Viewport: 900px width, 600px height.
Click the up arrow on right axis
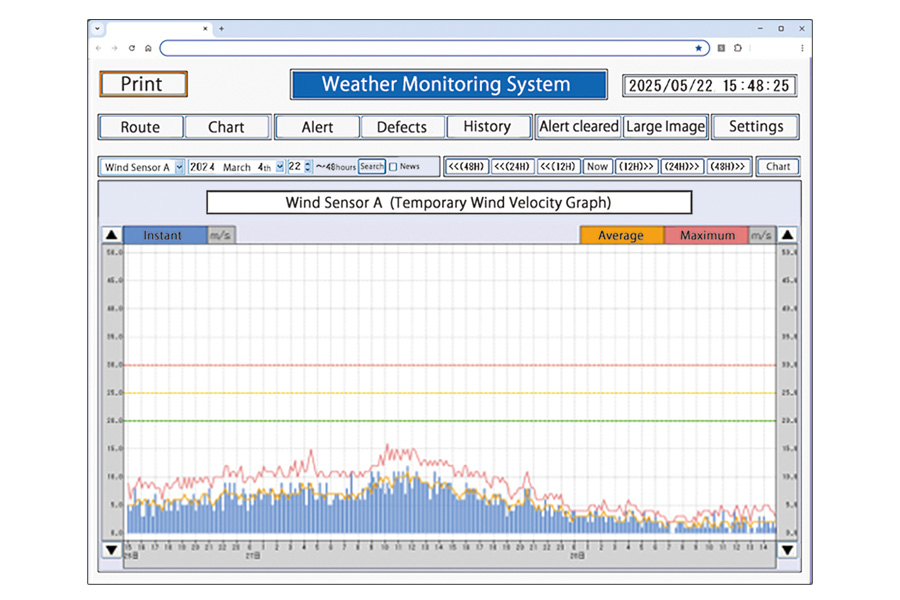tap(788, 235)
